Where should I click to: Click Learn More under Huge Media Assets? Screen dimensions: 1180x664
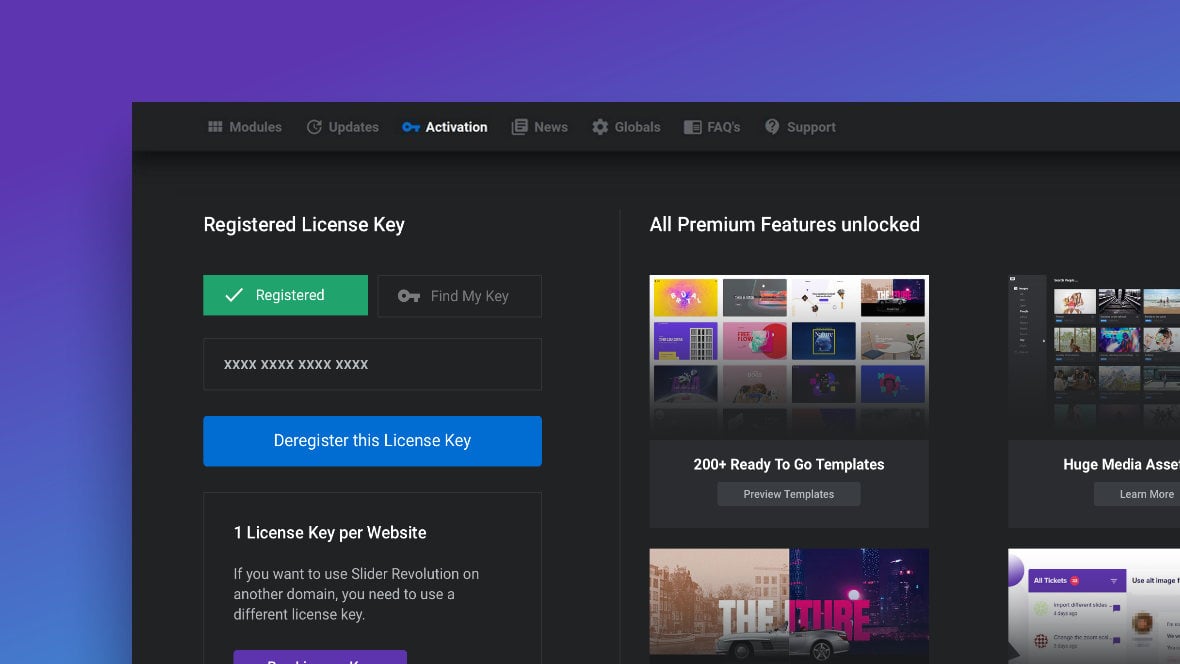pos(1137,494)
